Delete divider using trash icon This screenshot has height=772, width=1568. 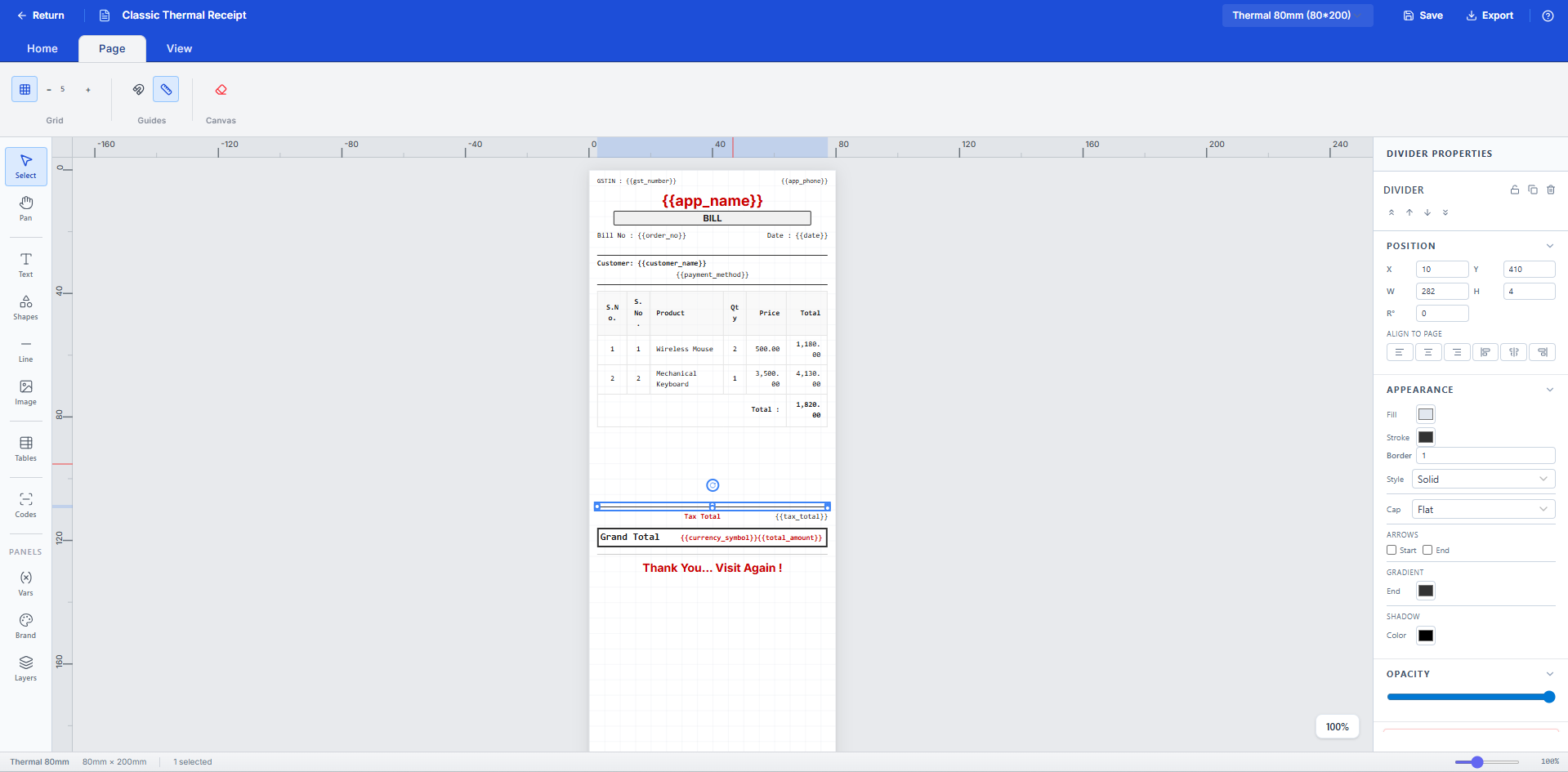(1551, 190)
